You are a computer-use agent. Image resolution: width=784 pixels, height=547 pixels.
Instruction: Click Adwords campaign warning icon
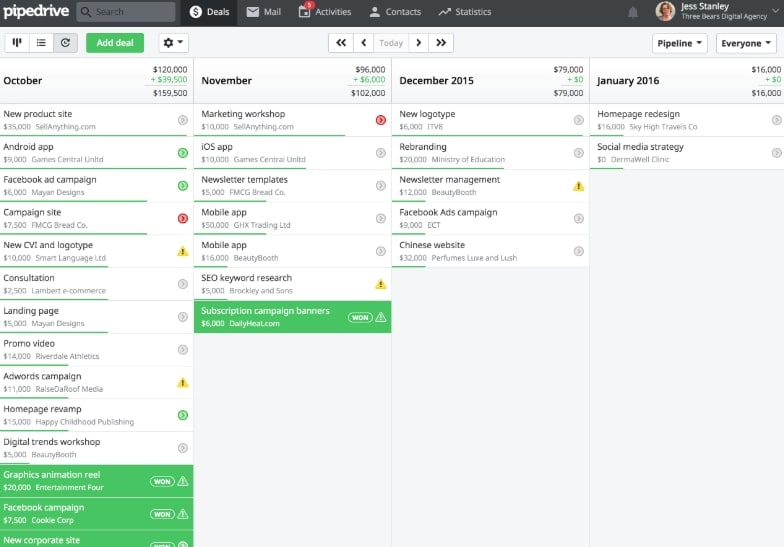[183, 383]
